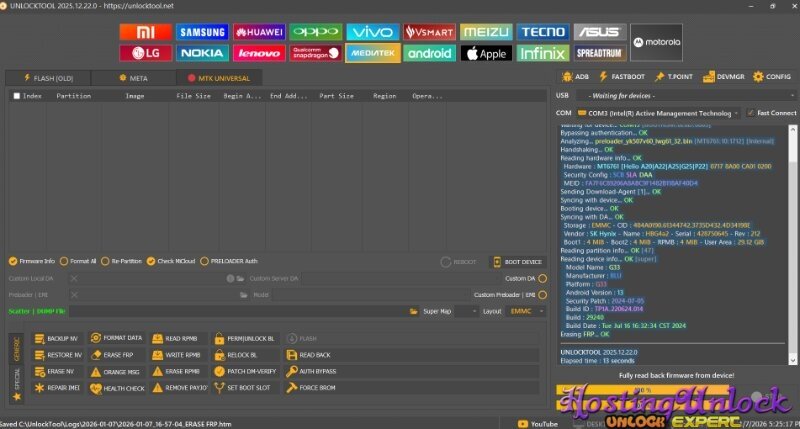Click the orange progress bar
The width and height of the screenshot is (800, 429).
coord(672,390)
